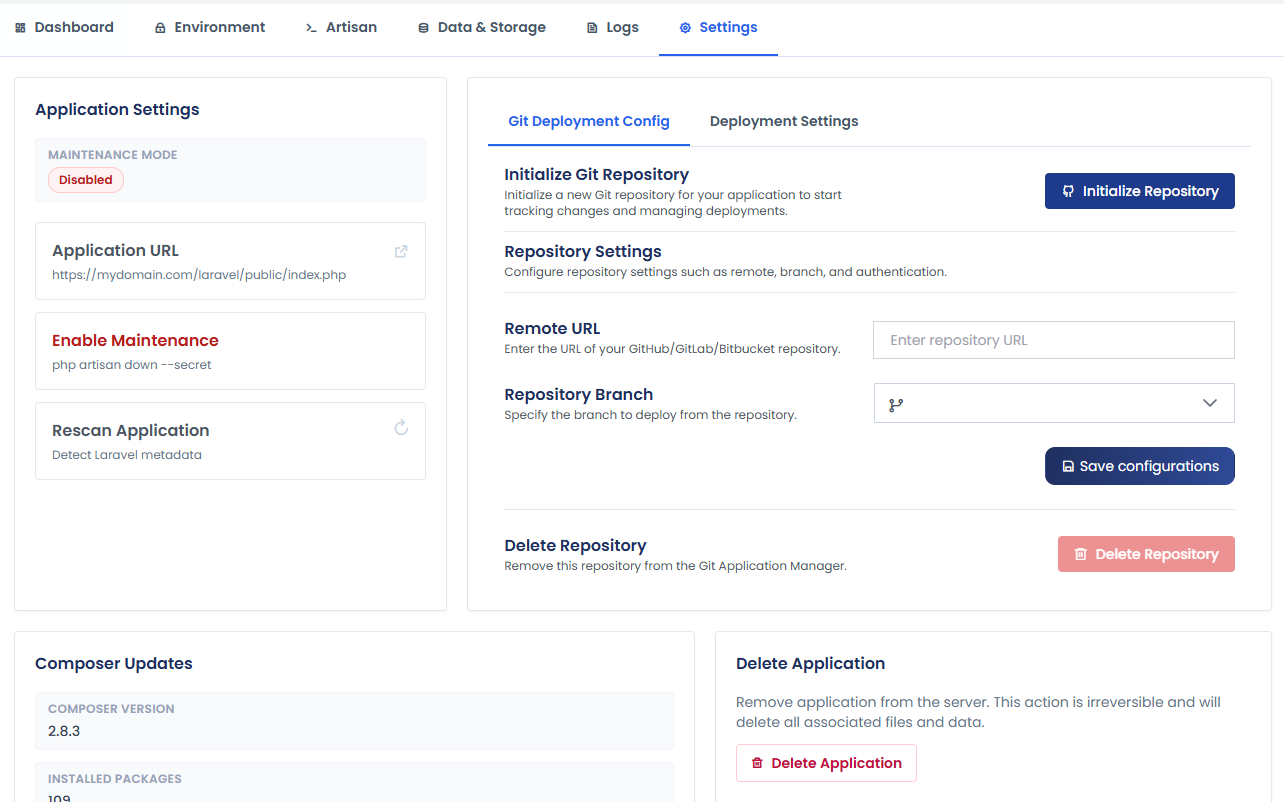
Task: Click the Repository Branch chevron arrow
Action: pyautogui.click(x=1210, y=403)
